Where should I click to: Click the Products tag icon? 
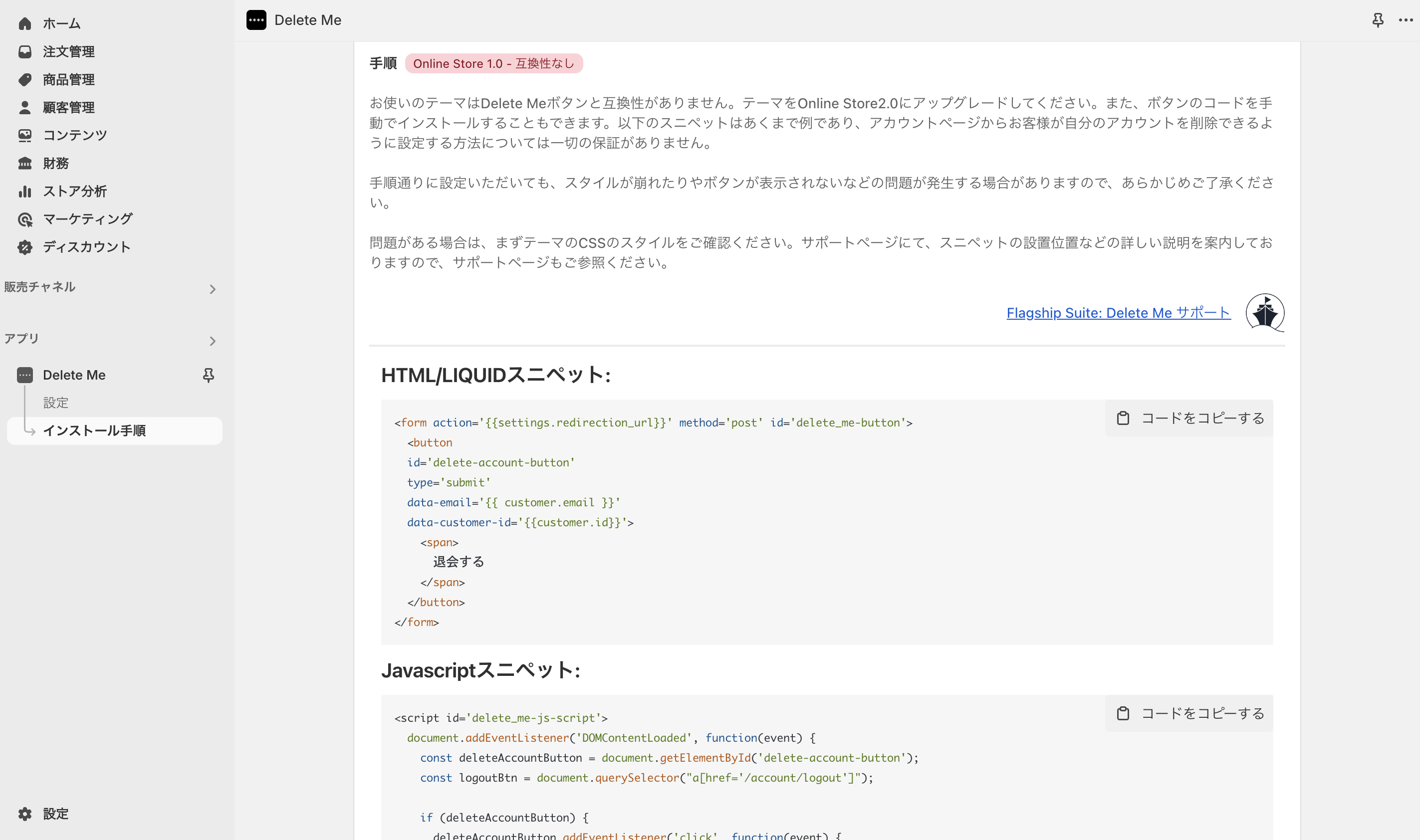(25, 79)
